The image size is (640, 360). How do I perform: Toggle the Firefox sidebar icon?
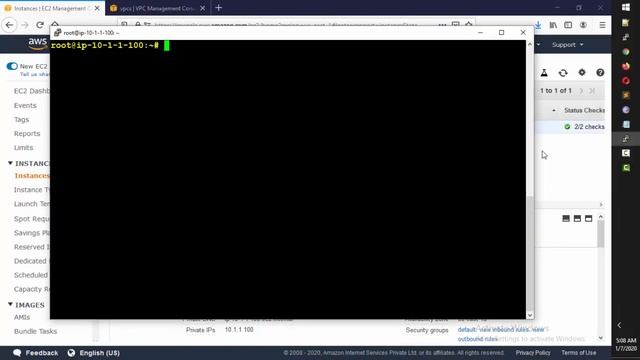568,25
